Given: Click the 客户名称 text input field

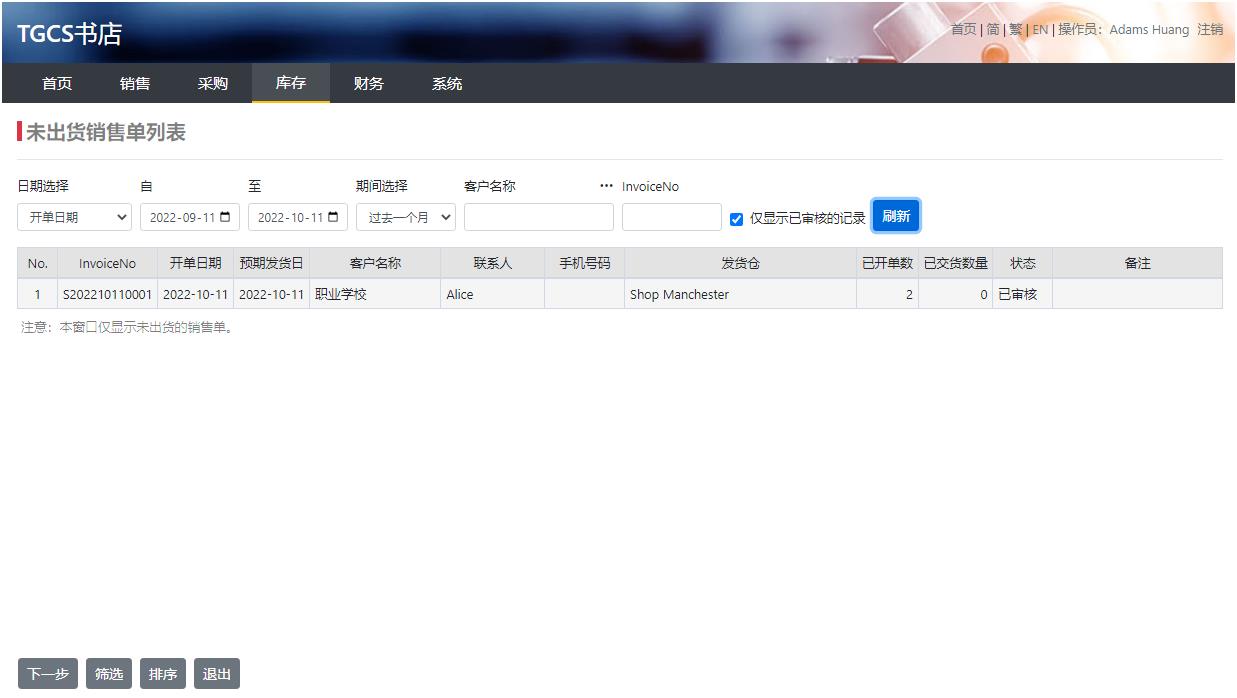Looking at the screenshot, I should (x=538, y=217).
